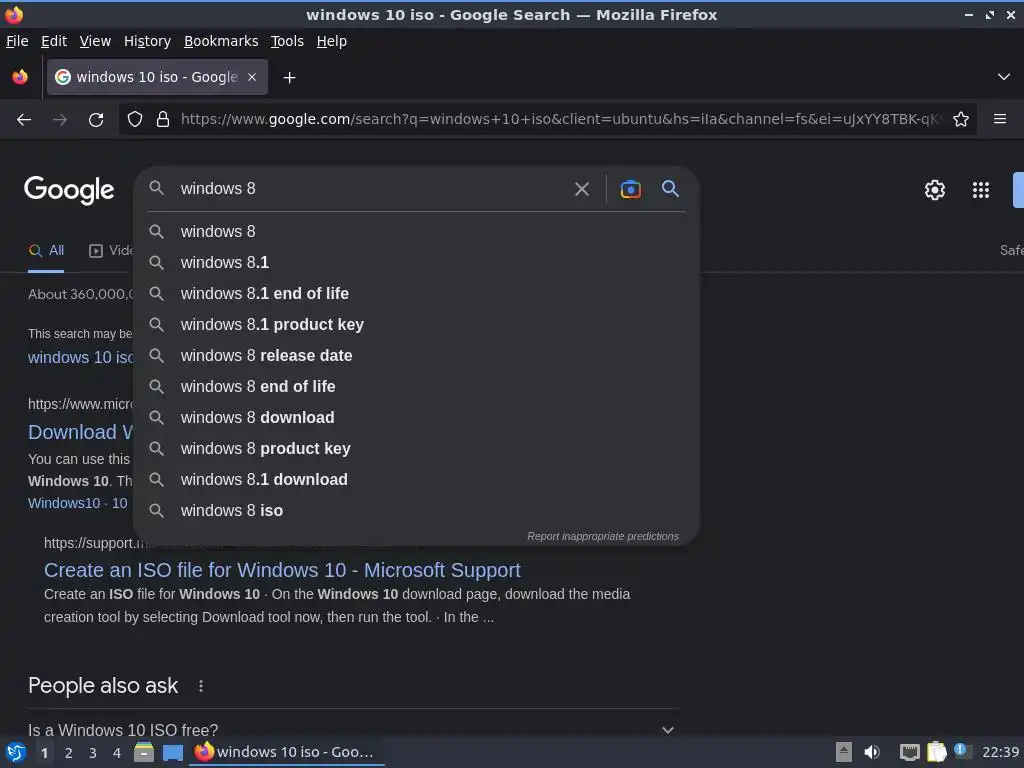This screenshot has height=768, width=1024.
Task: Expand 'Is a Windows 10 ISO free?'
Action: [x=353, y=730]
